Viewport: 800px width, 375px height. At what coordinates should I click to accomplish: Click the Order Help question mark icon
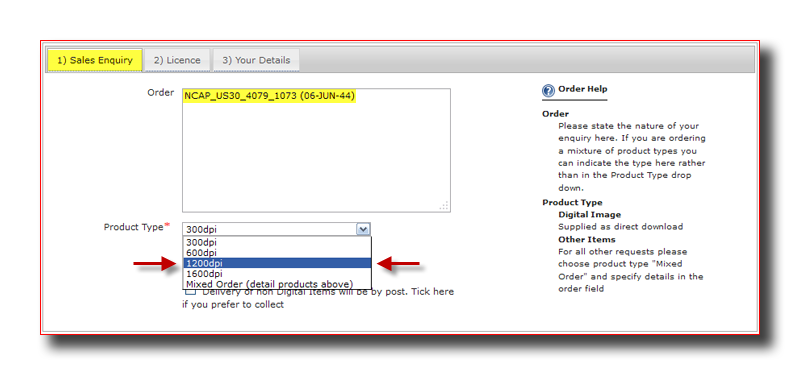point(548,91)
